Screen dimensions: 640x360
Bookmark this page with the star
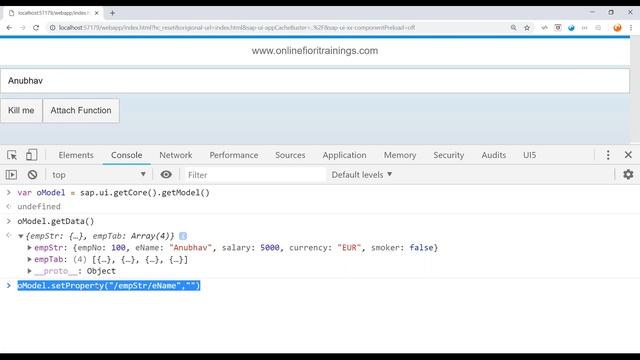527,28
